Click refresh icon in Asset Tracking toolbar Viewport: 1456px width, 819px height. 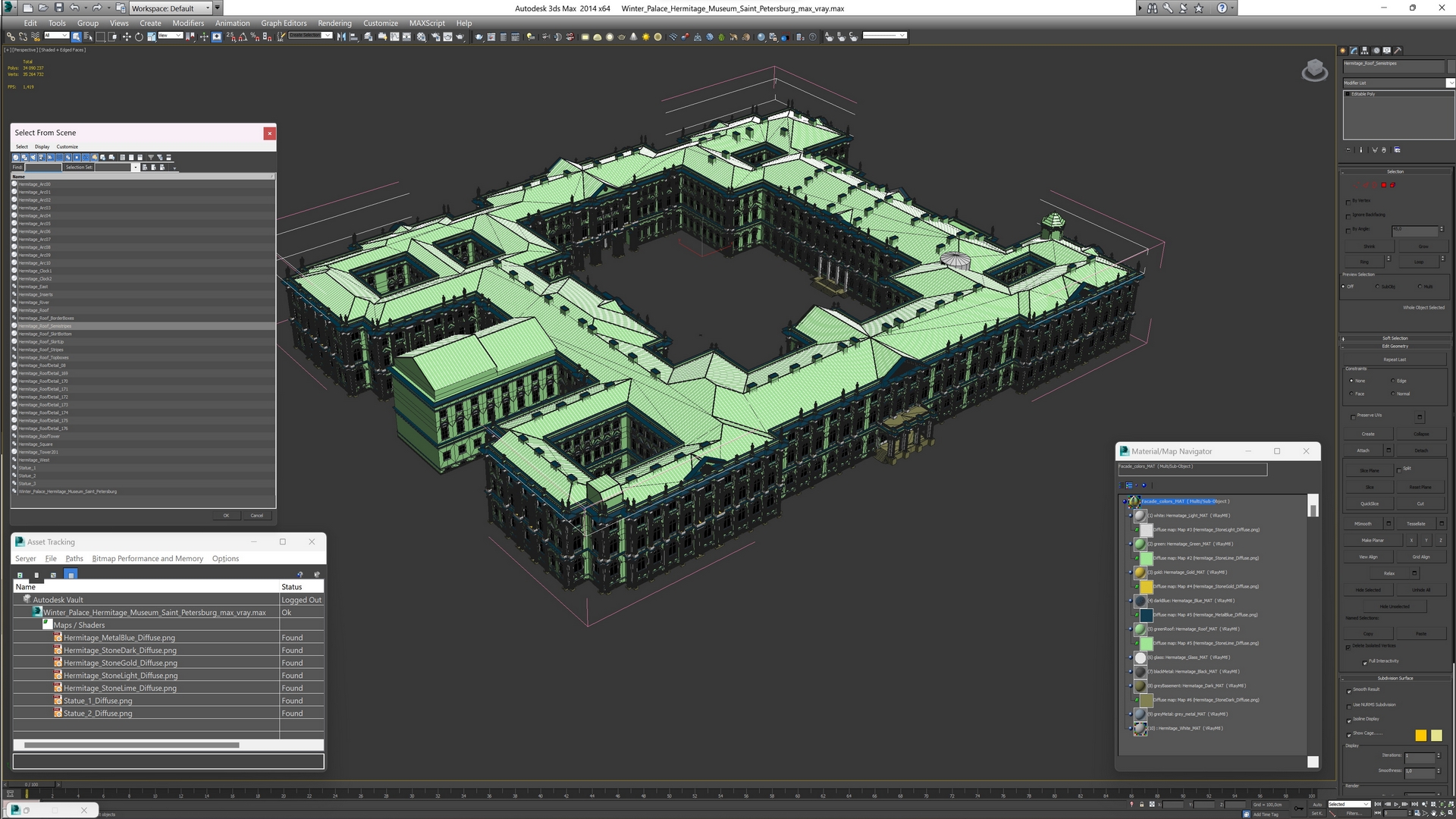pyautogui.click(x=20, y=575)
